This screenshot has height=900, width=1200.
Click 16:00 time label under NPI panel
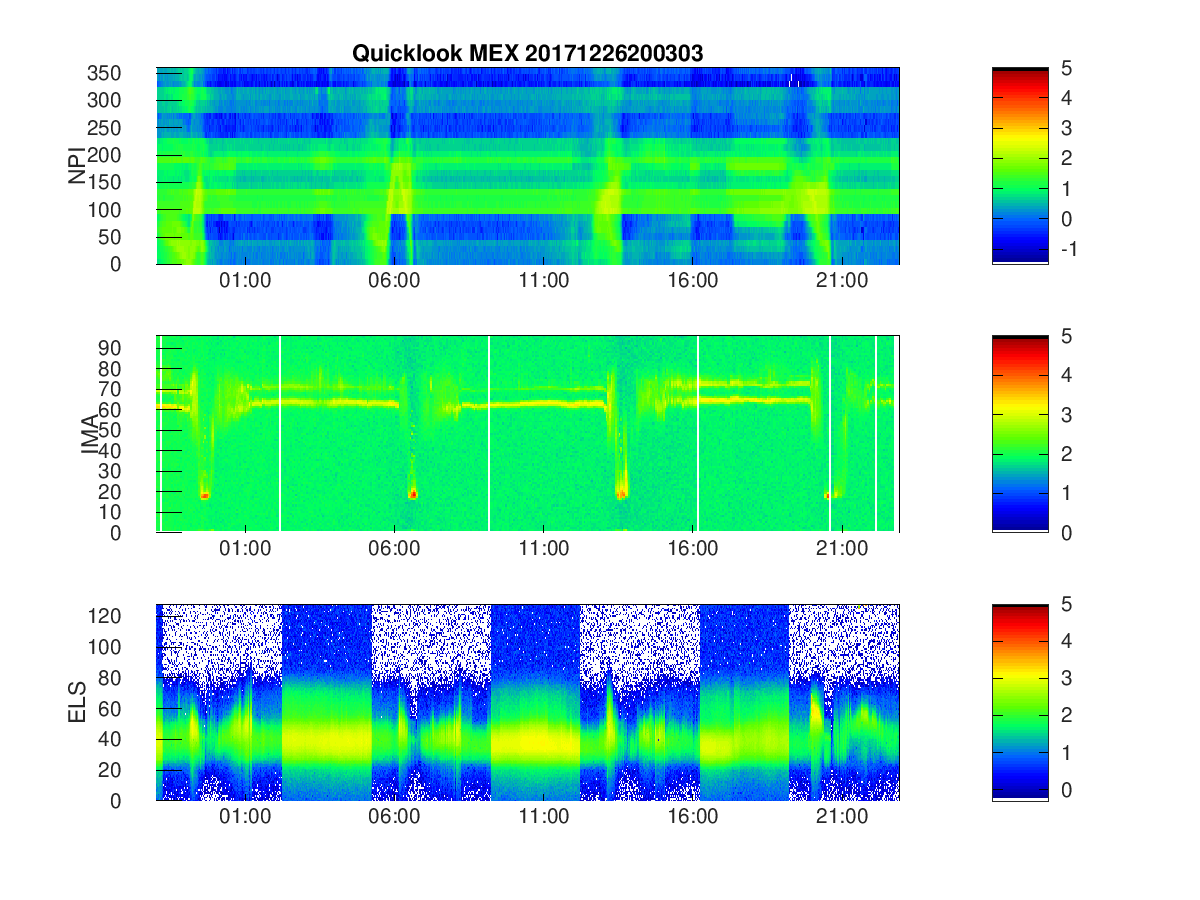(693, 281)
